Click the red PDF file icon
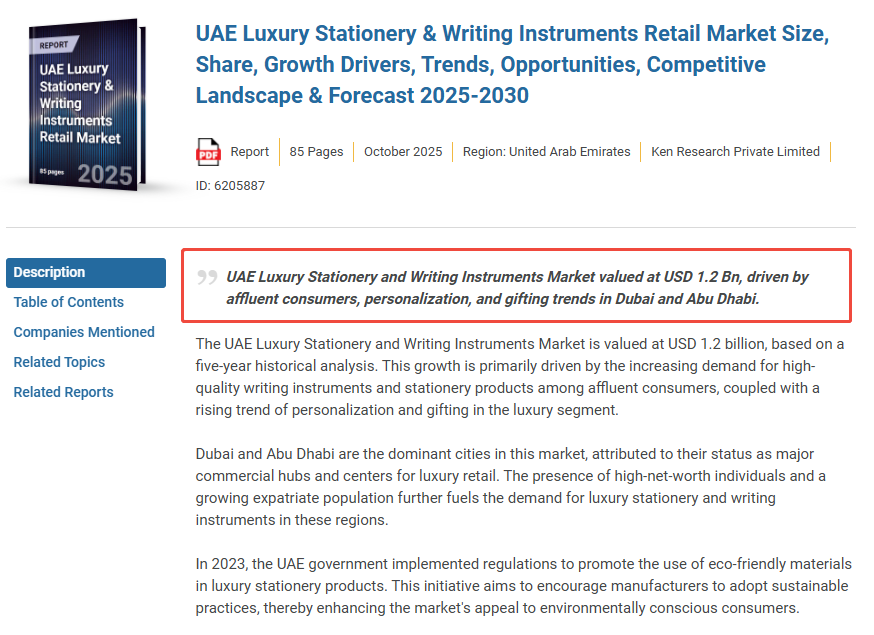The image size is (874, 635). click(x=208, y=152)
